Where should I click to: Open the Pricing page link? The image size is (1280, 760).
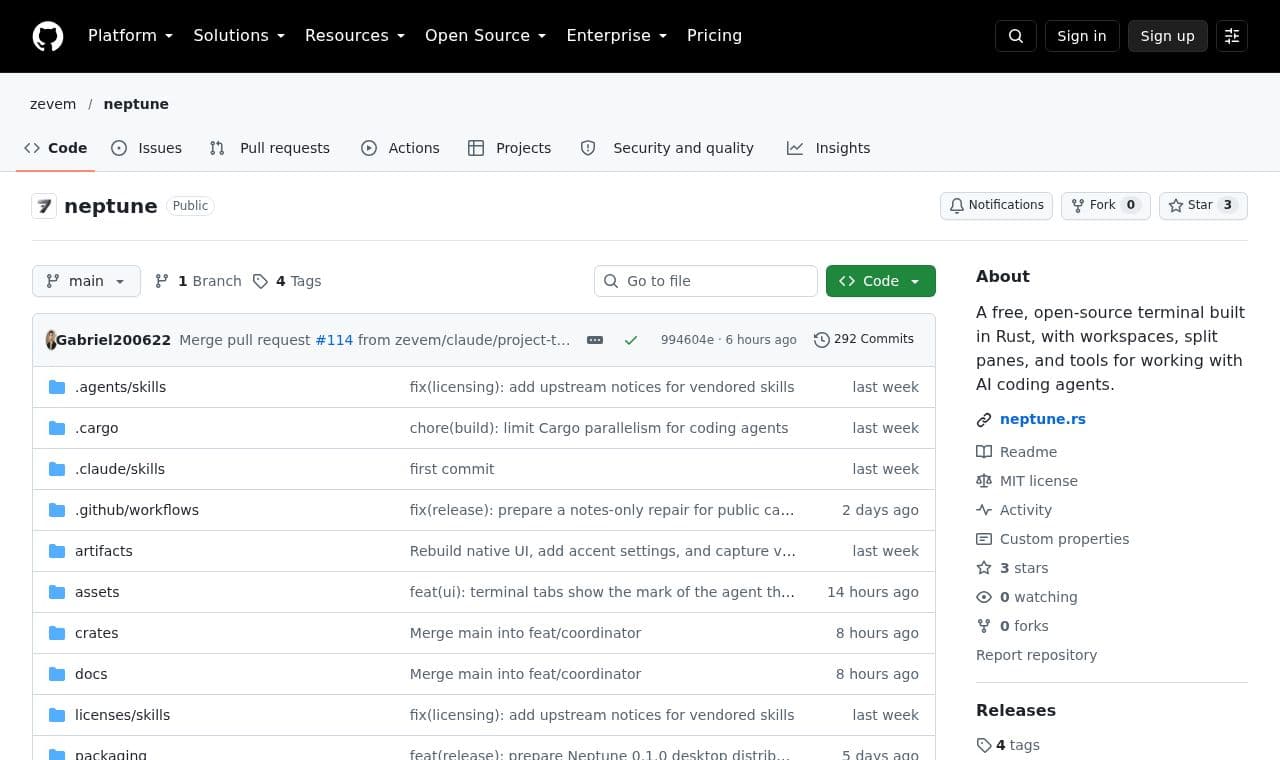click(x=714, y=36)
